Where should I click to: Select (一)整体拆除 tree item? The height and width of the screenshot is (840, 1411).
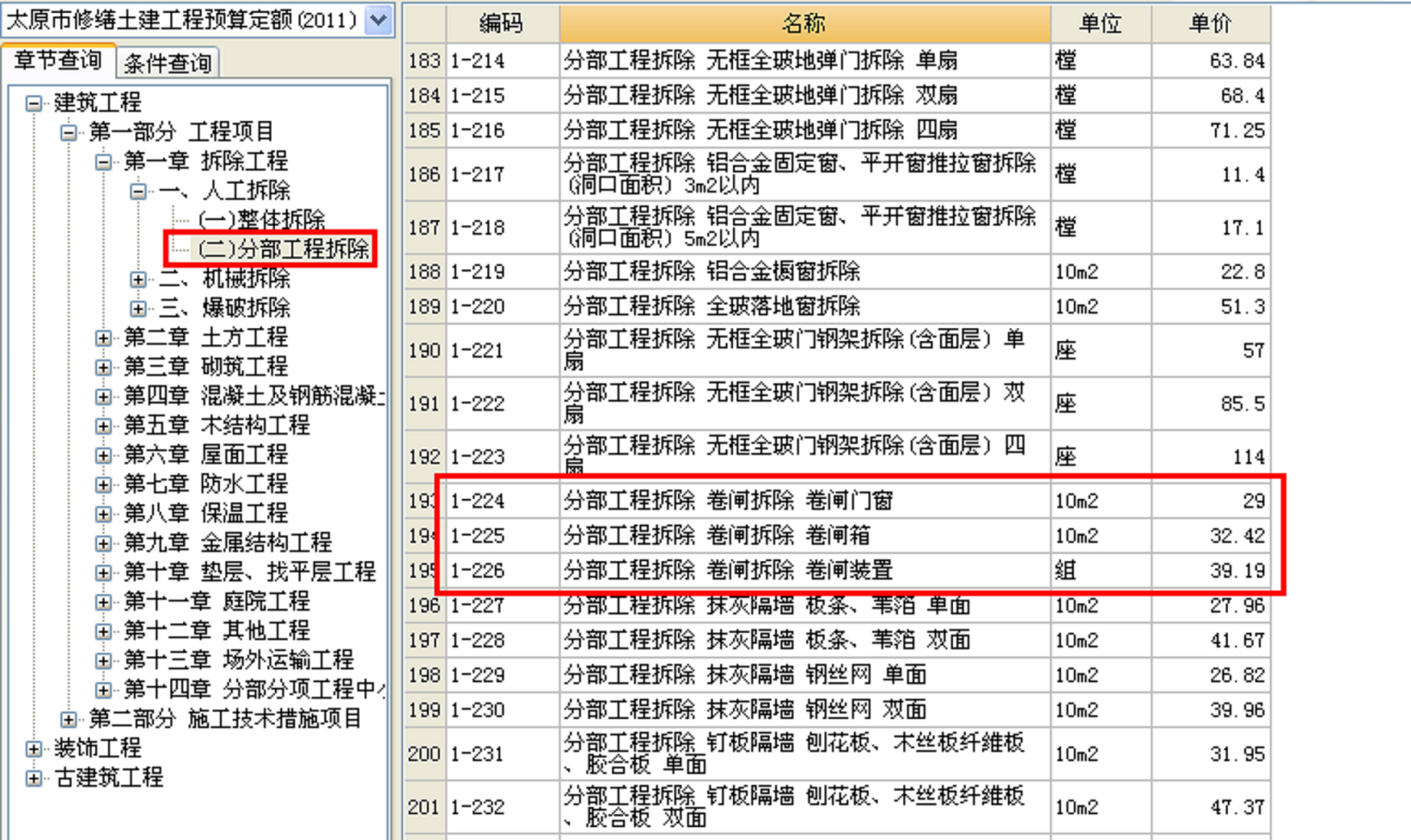(261, 220)
